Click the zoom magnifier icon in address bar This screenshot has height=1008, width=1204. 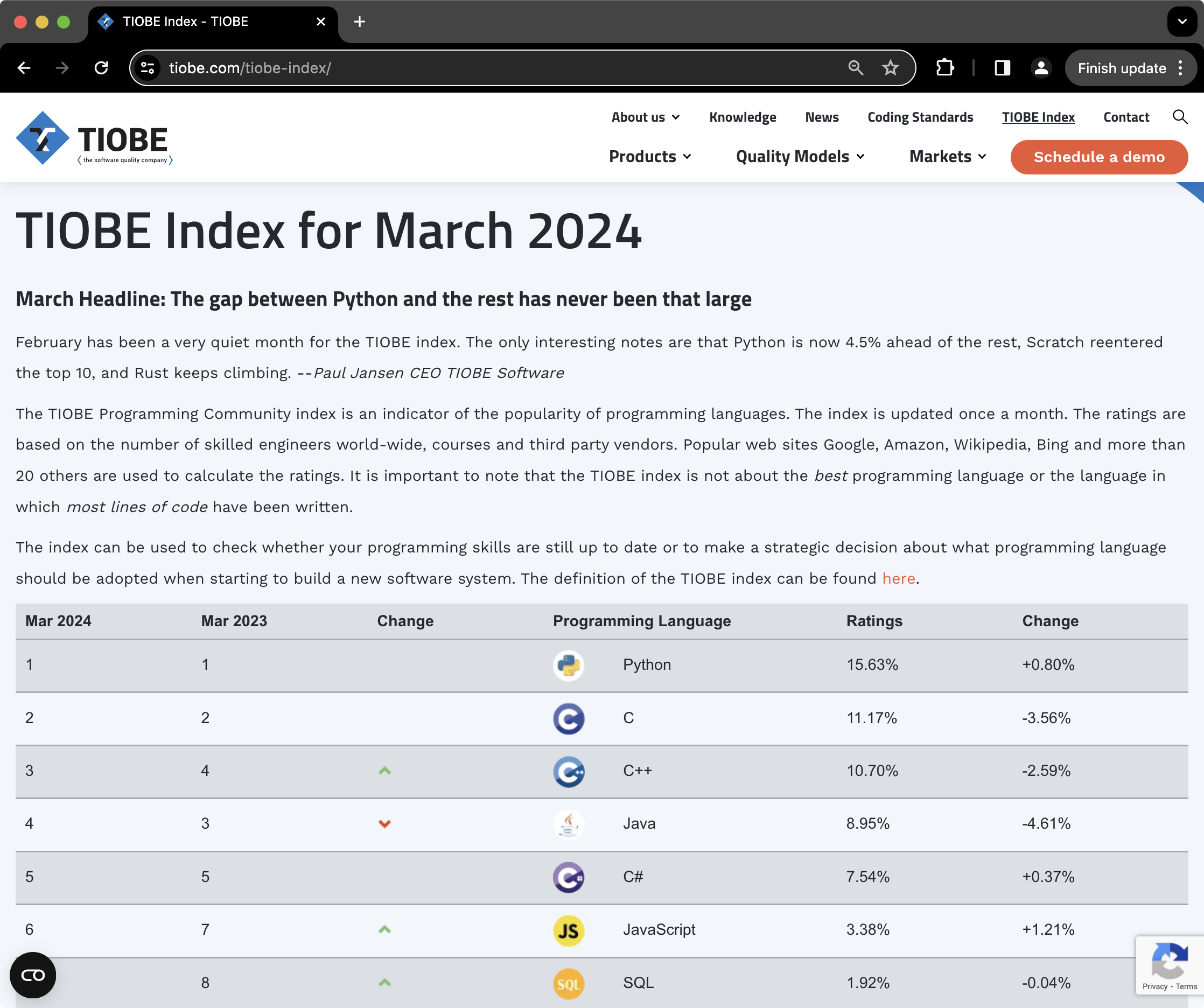[x=856, y=68]
